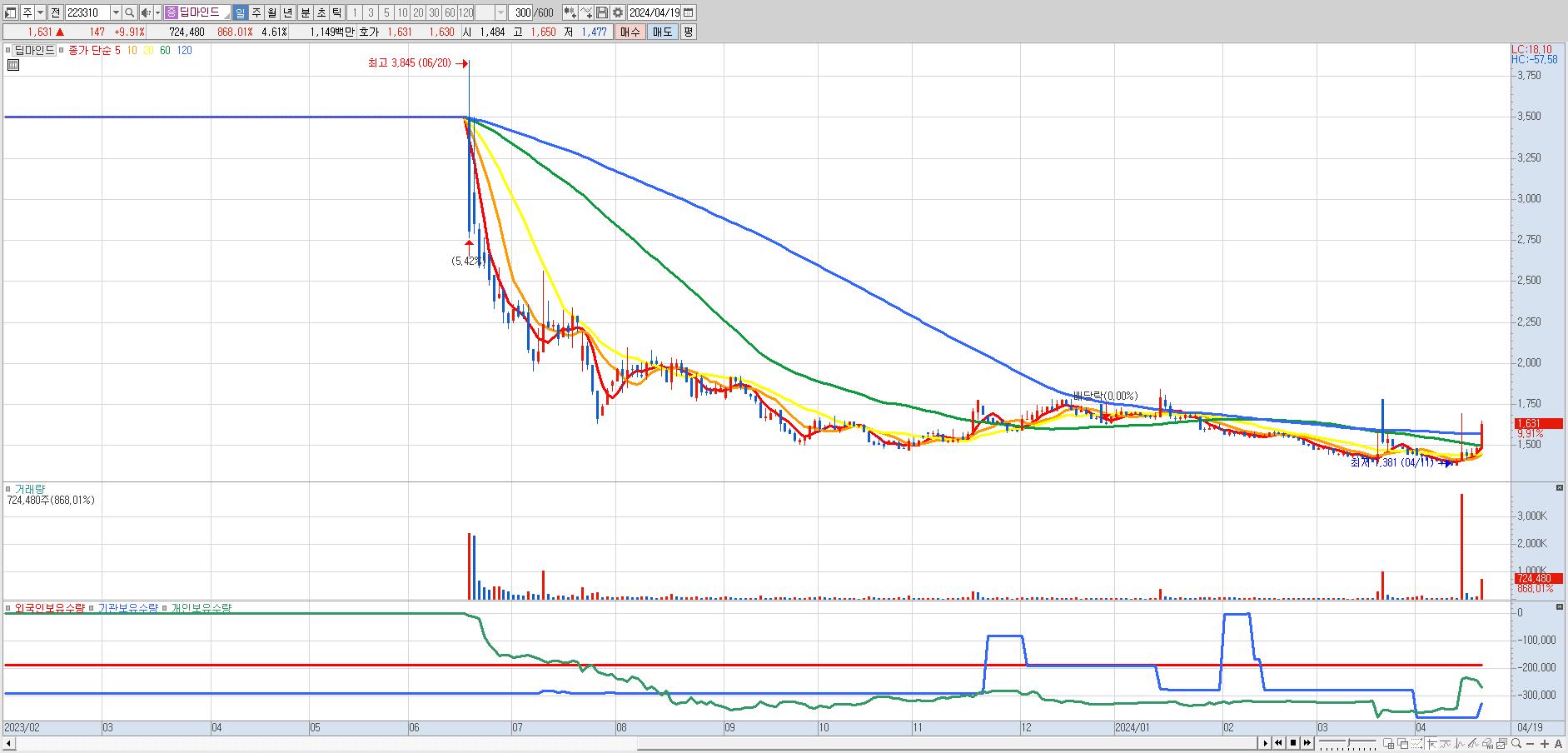1568x753 pixels.
Task: Click the current price tag 1,631 on axis
Action: (1536, 424)
